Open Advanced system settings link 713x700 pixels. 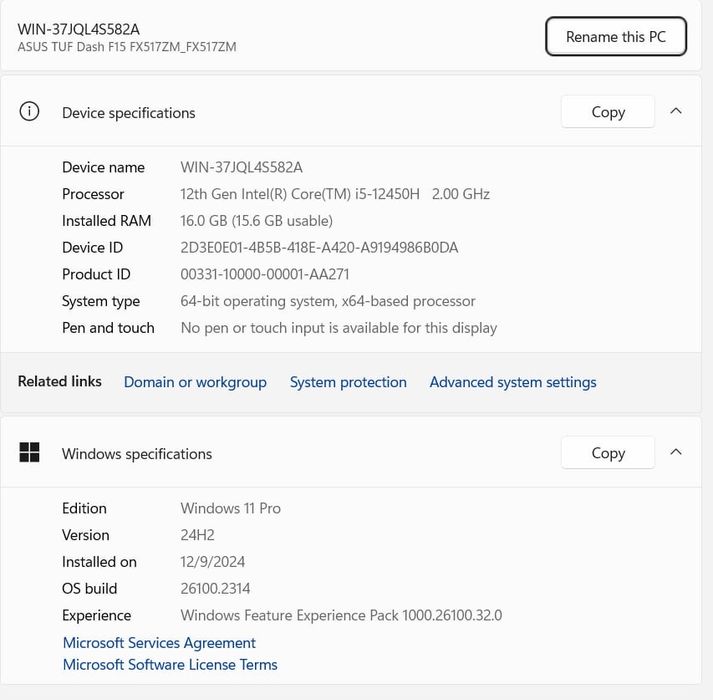point(513,382)
